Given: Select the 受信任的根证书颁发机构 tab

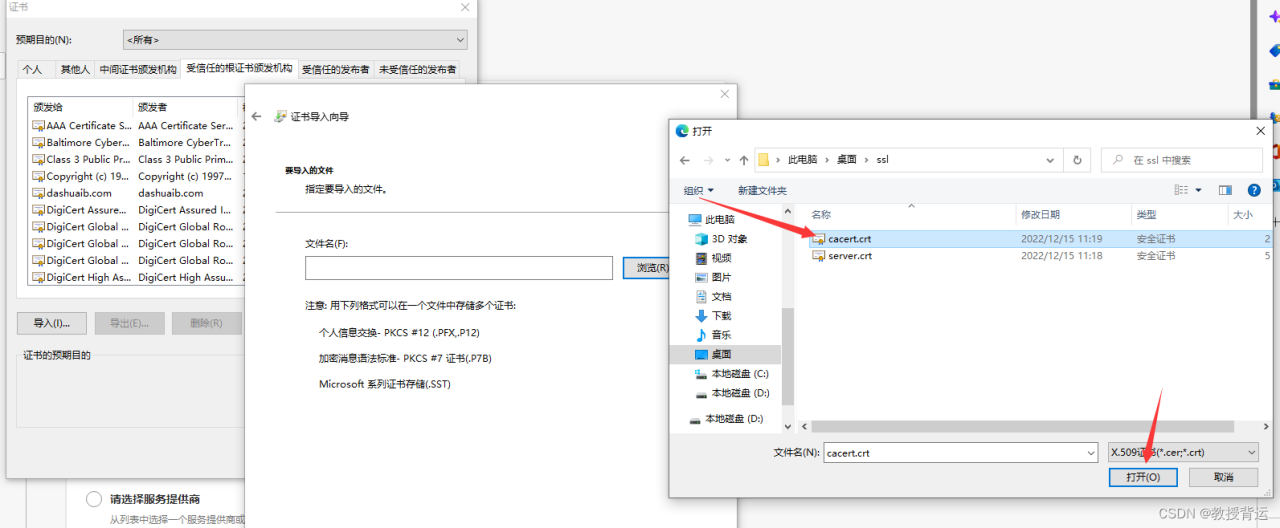Looking at the screenshot, I should 240,68.
